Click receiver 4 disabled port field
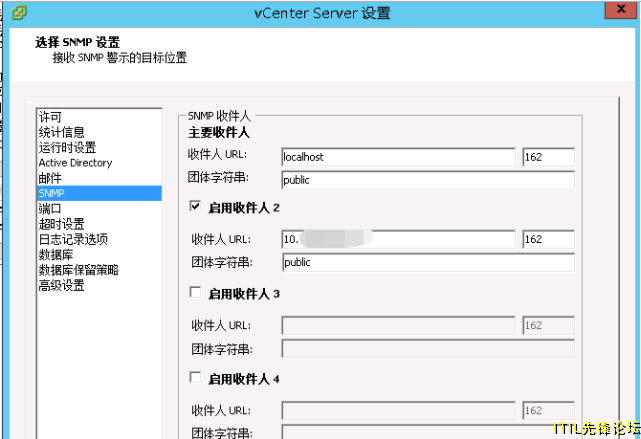This screenshot has height=439, width=641. 548,411
